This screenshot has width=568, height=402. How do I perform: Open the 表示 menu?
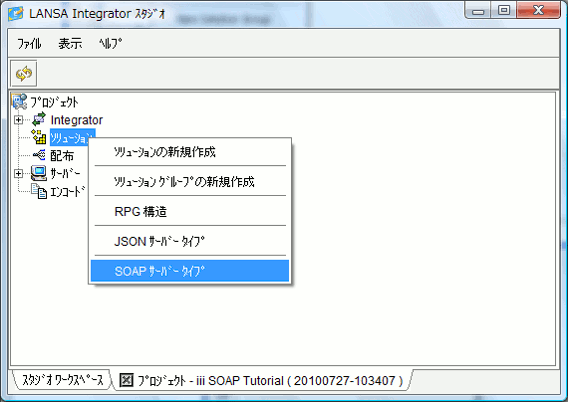click(70, 44)
